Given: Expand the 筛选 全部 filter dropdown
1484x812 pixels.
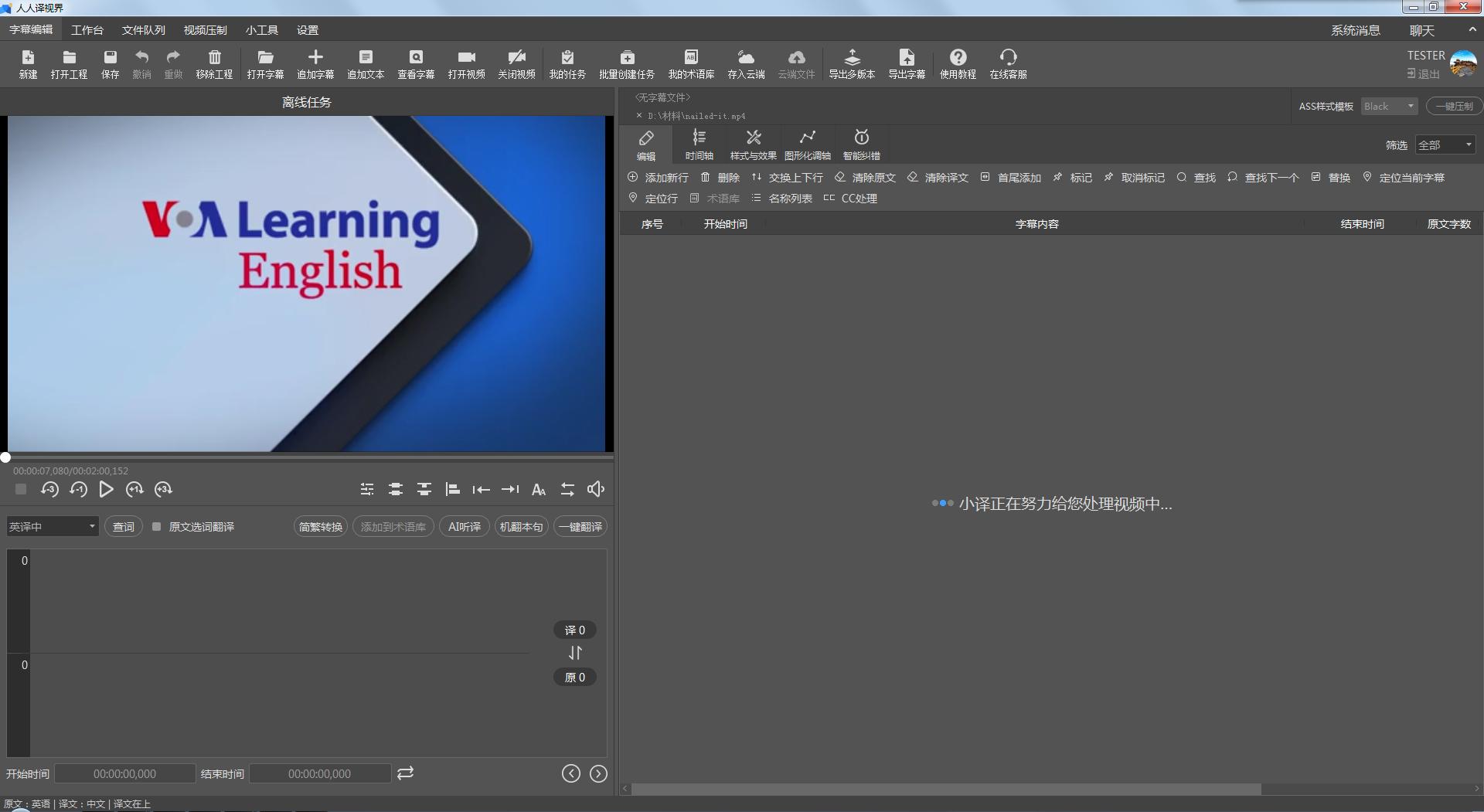Looking at the screenshot, I should 1445,145.
